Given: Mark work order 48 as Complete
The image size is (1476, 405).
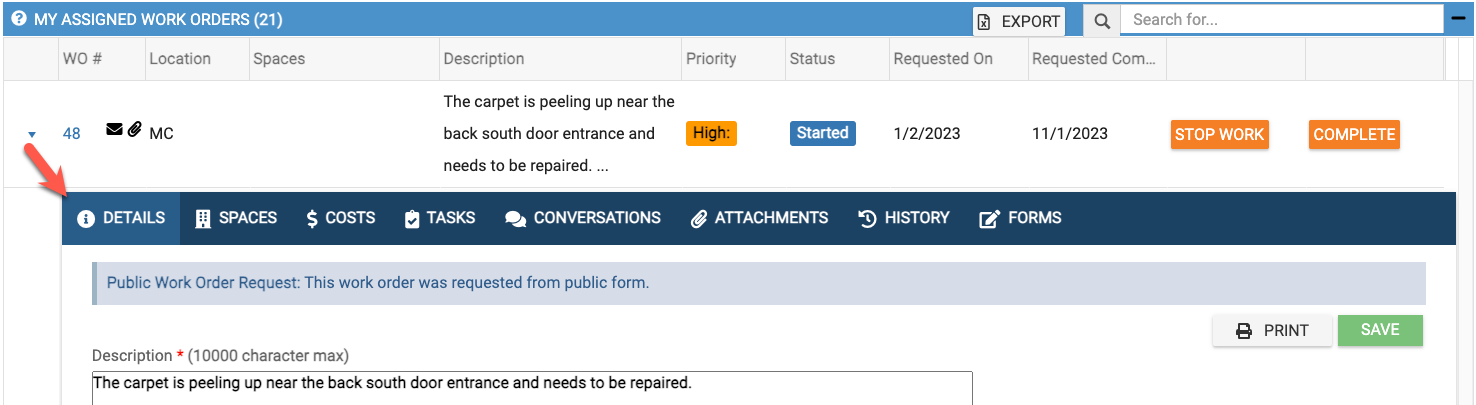Looking at the screenshot, I should click(1354, 135).
